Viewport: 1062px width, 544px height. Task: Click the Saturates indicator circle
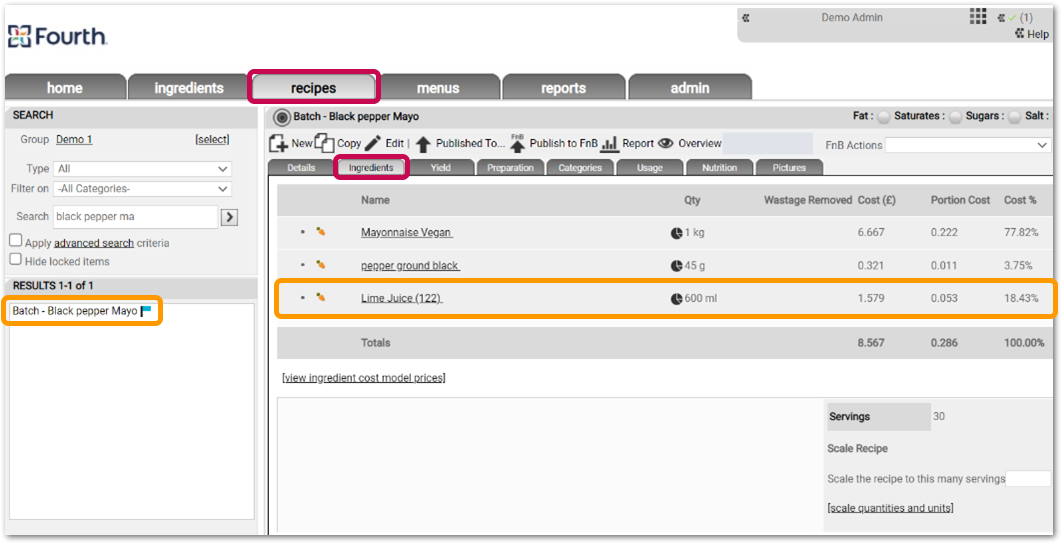click(x=955, y=117)
